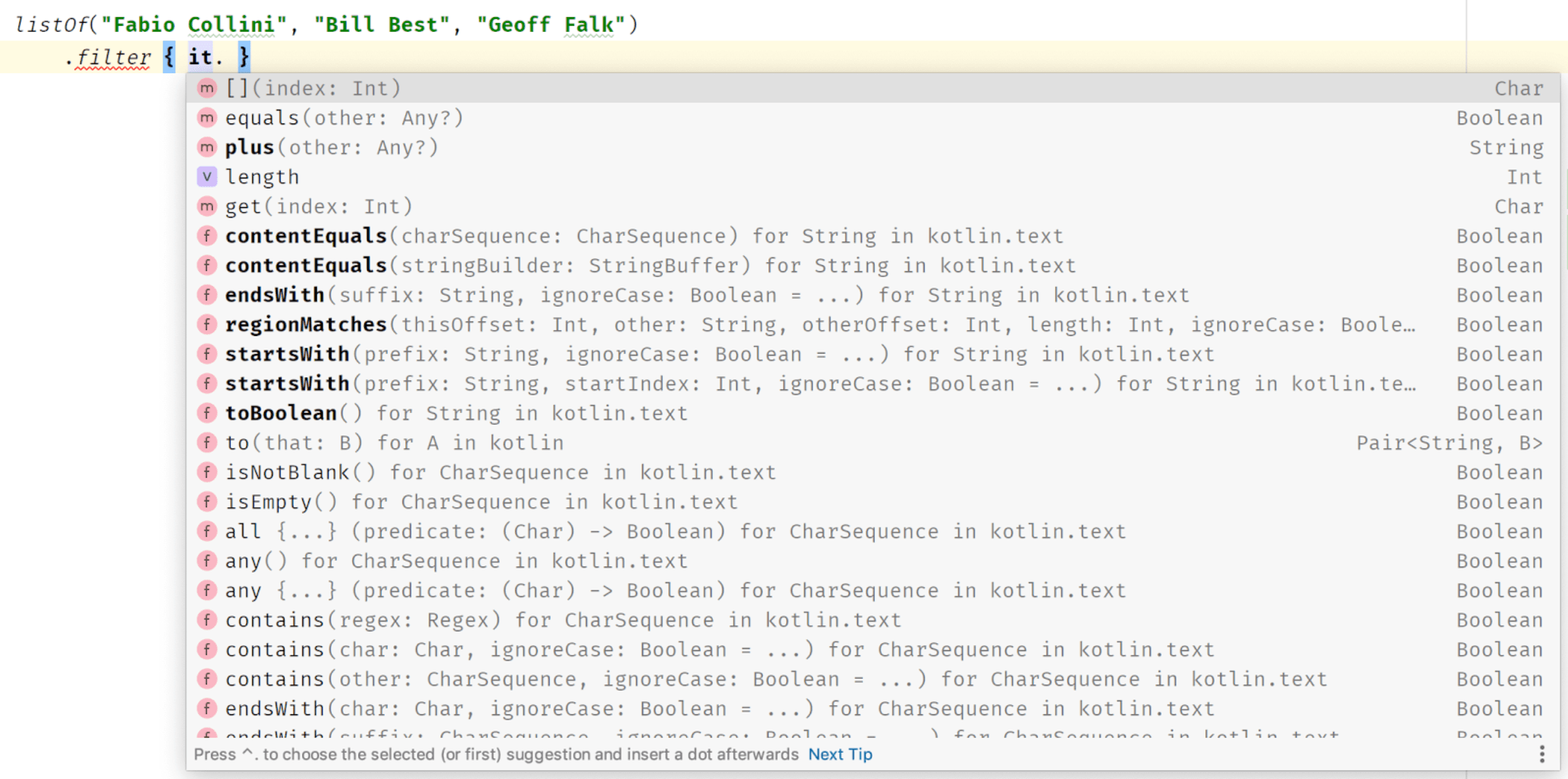Click the filter call in the editor

point(114,58)
